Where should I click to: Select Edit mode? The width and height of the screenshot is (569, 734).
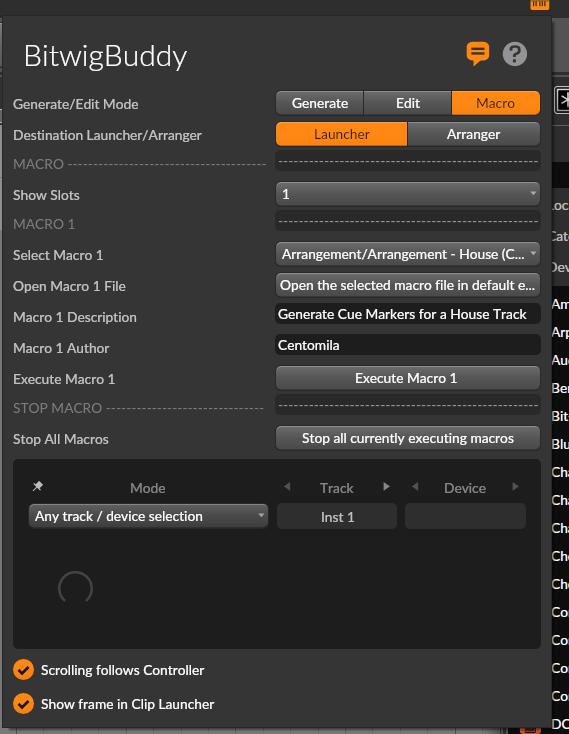coord(408,103)
